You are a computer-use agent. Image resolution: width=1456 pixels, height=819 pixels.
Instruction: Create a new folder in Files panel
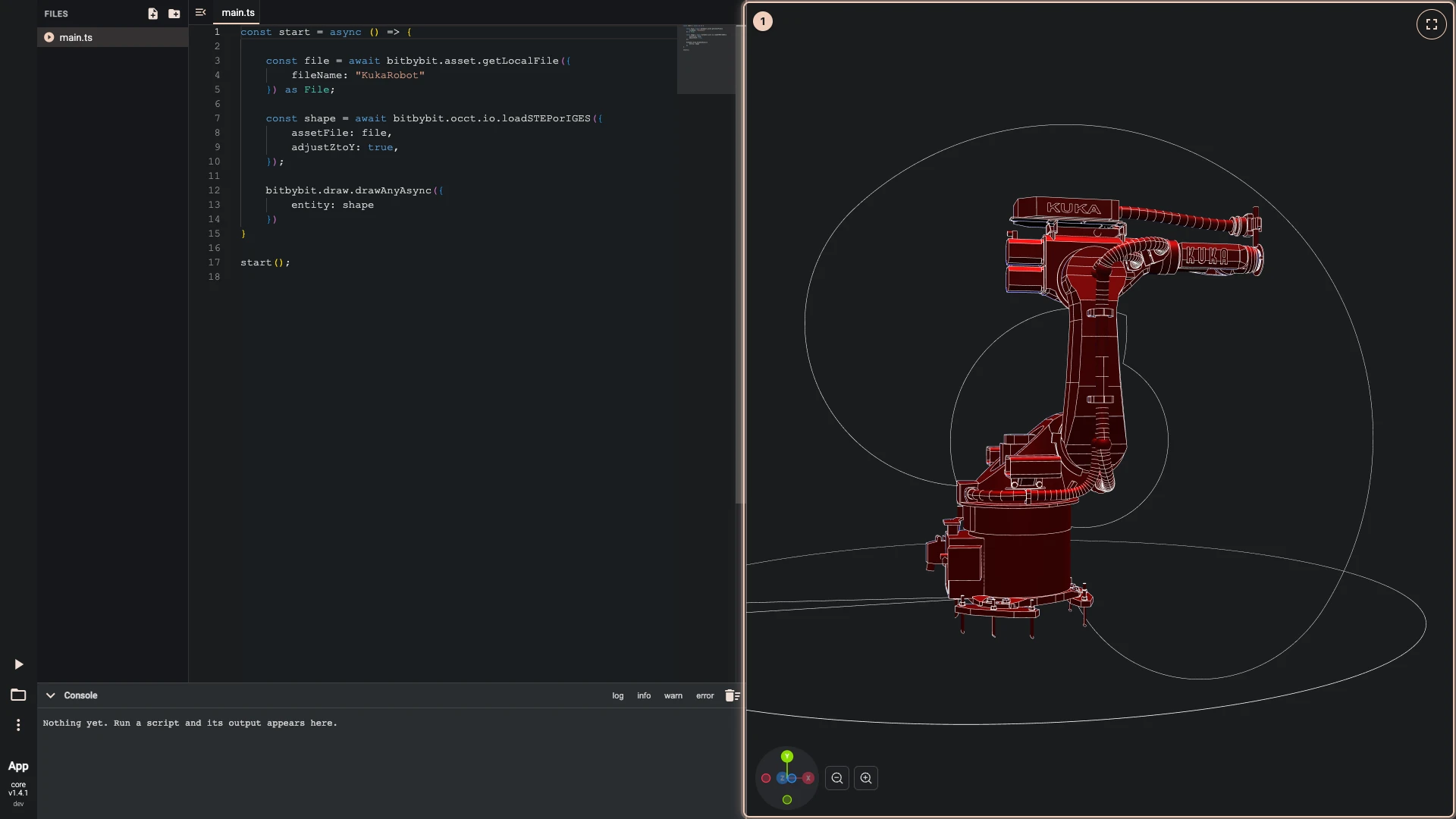click(x=174, y=14)
